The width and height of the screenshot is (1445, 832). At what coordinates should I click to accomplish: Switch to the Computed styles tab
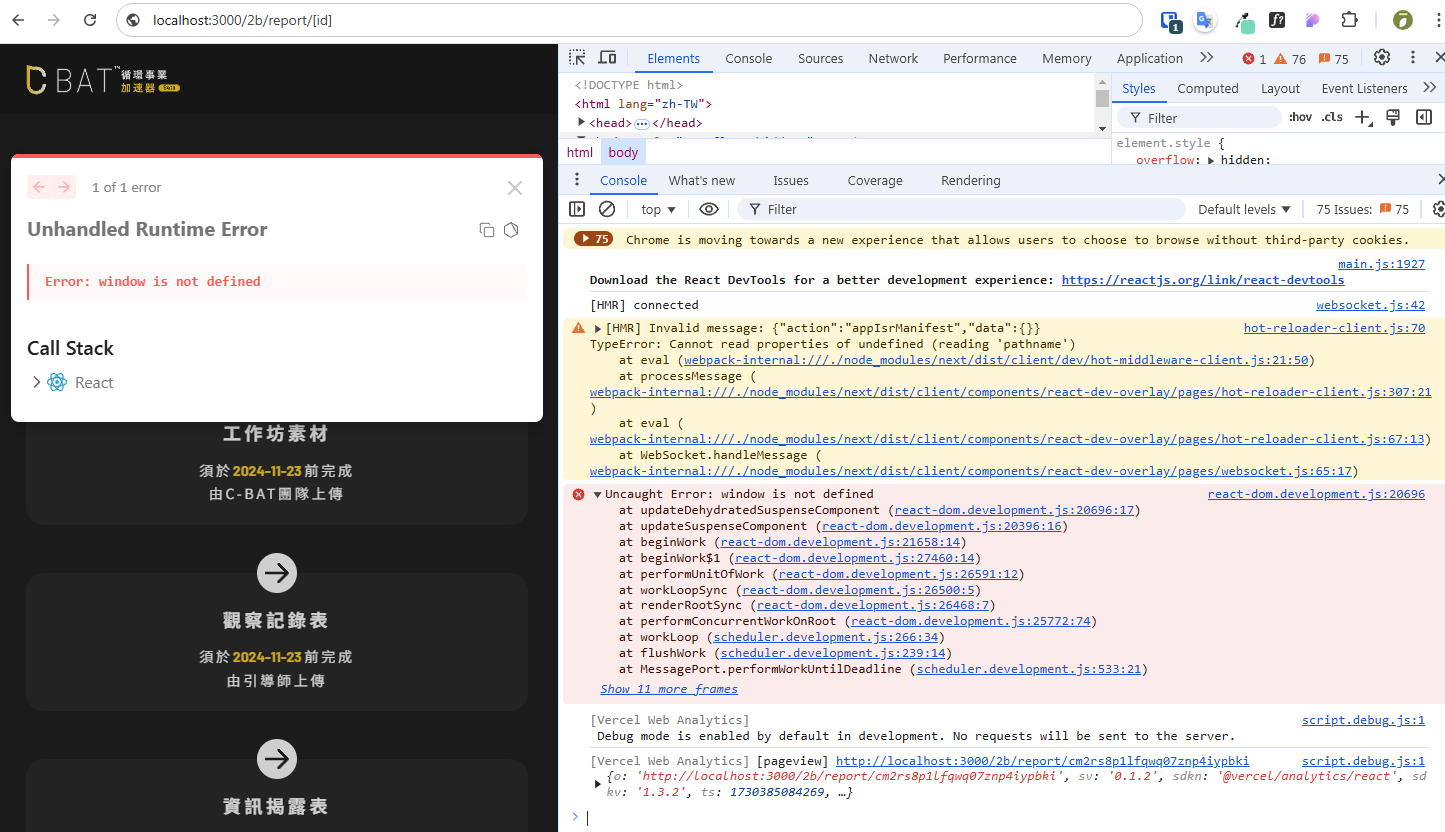point(1207,88)
